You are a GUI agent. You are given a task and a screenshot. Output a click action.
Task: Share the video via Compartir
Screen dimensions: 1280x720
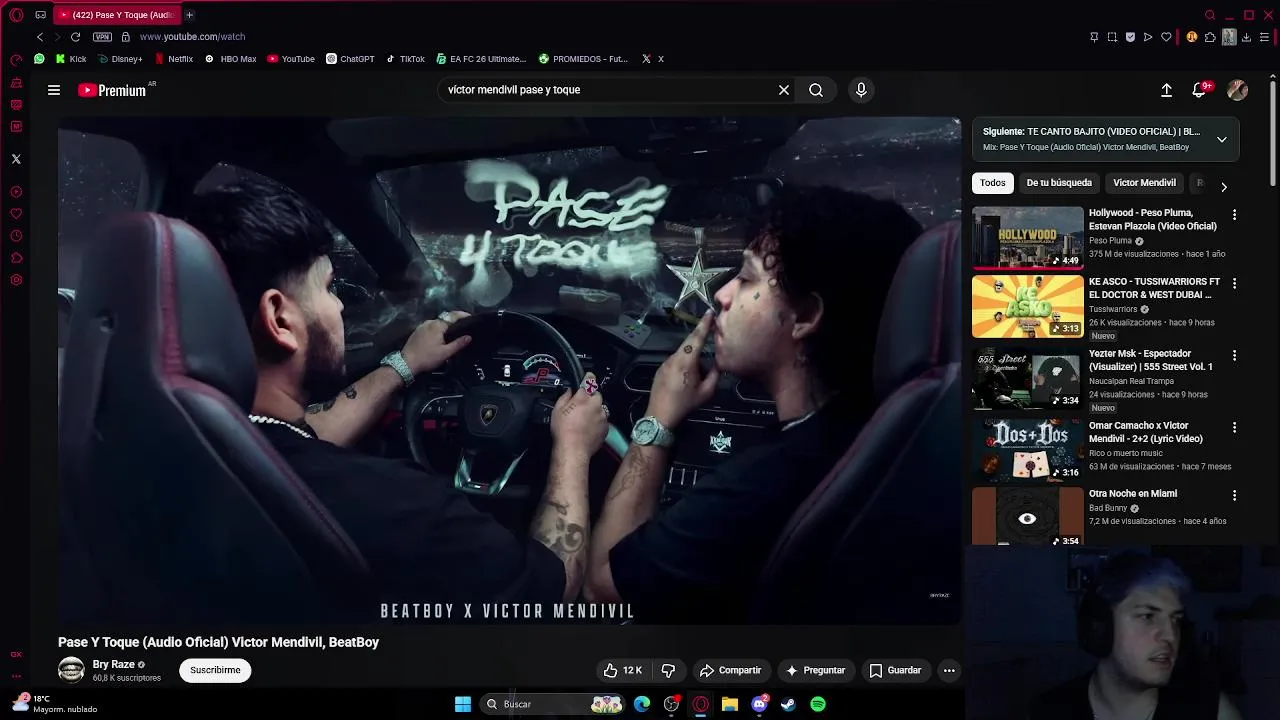[x=730, y=670]
